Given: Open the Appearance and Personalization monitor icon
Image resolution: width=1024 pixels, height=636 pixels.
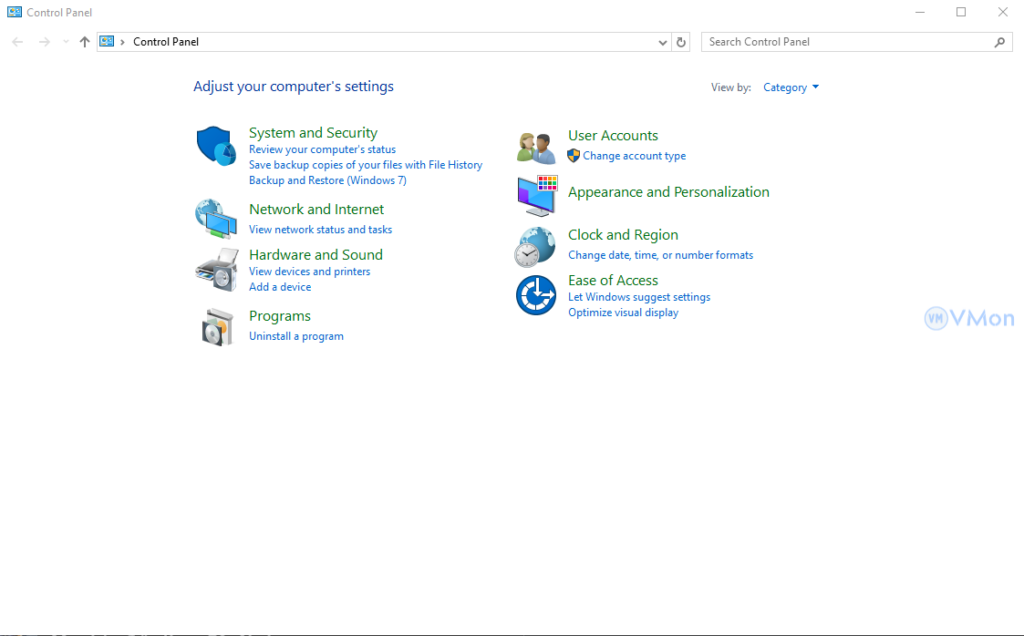Looking at the screenshot, I should click(536, 195).
